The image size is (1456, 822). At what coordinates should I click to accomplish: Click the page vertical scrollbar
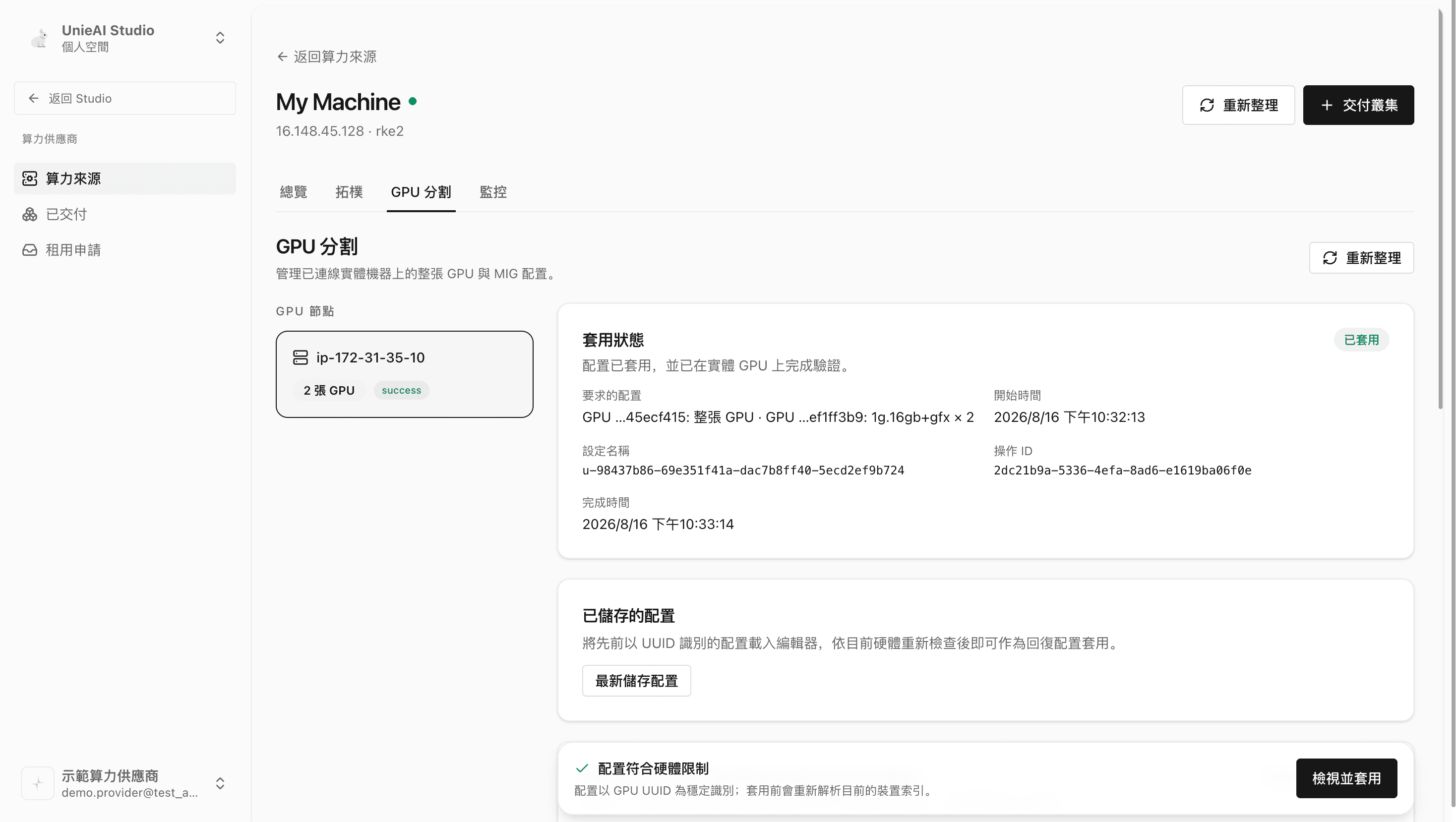pyautogui.click(x=1441, y=209)
